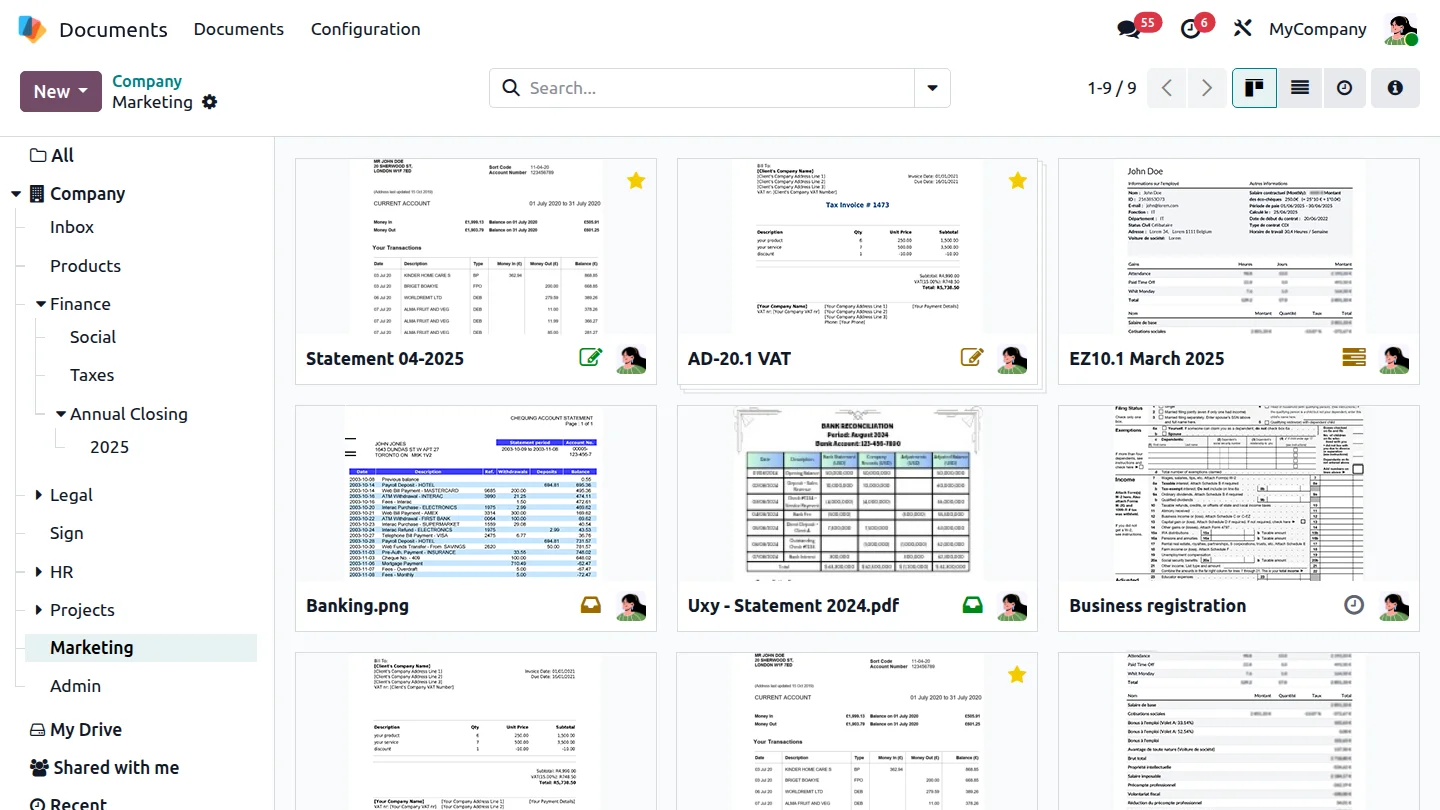
Task: Open the Banking.png thumbnail
Action: click(476, 493)
